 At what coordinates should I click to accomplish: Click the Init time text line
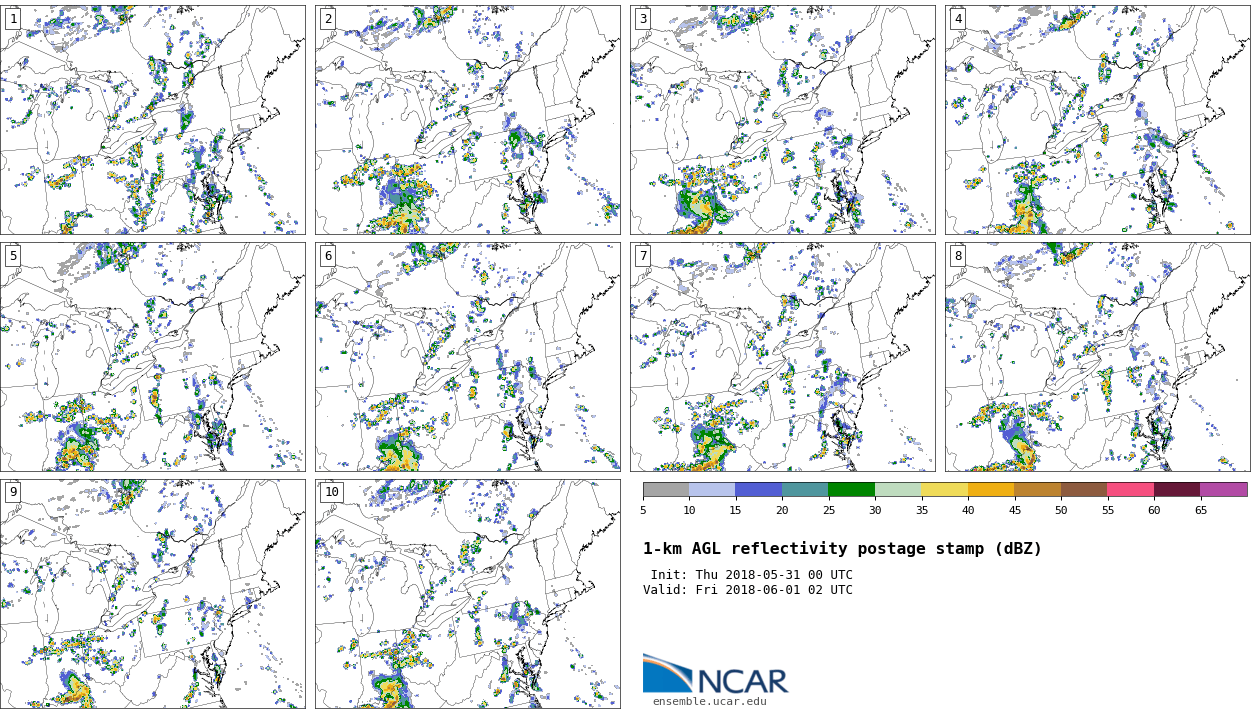pyautogui.click(x=751, y=575)
